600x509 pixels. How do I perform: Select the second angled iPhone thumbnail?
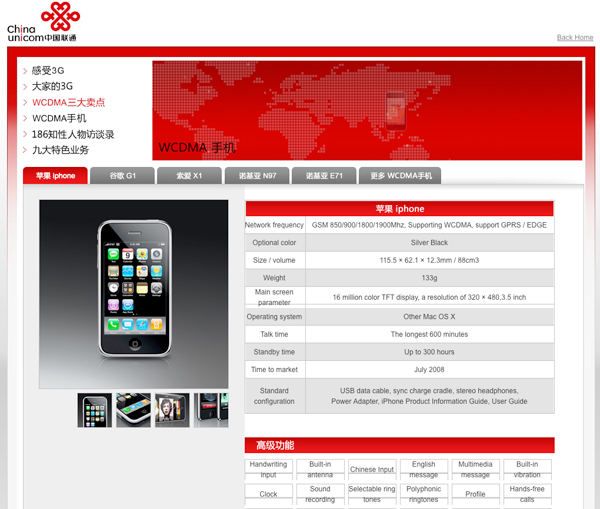click(x=134, y=410)
